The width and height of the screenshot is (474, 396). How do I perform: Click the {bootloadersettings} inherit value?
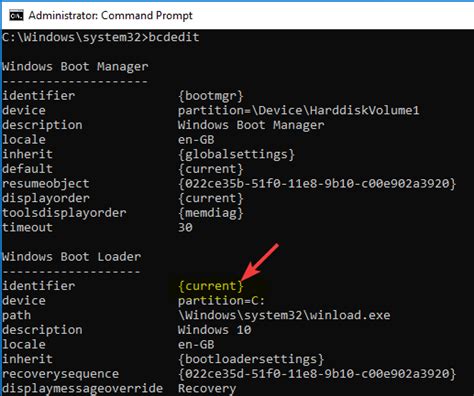point(251,359)
